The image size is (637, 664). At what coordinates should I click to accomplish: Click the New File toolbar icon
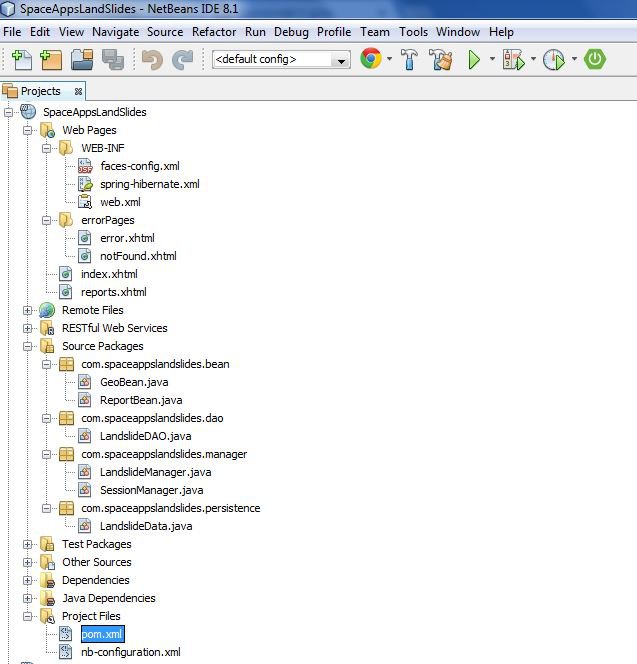point(21,60)
